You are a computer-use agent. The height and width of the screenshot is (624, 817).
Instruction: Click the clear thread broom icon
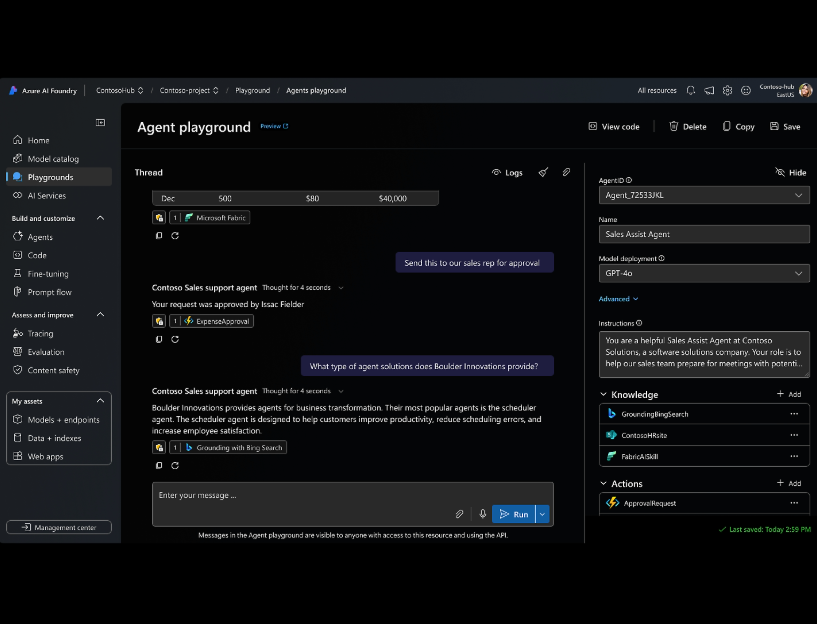pyautogui.click(x=543, y=172)
